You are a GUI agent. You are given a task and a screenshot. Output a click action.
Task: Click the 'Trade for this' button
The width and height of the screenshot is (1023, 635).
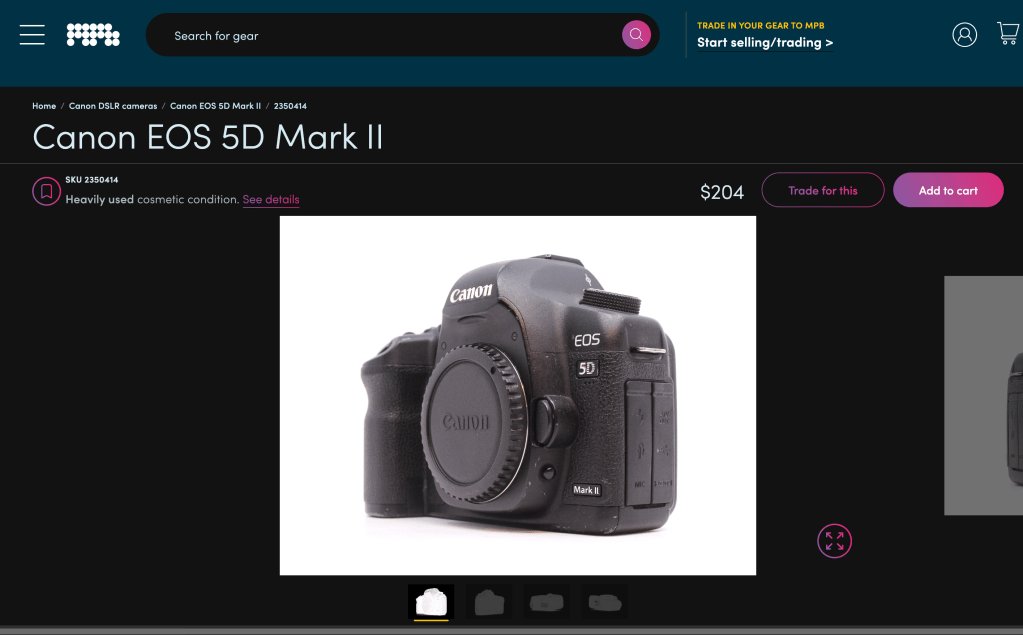pyautogui.click(x=822, y=190)
